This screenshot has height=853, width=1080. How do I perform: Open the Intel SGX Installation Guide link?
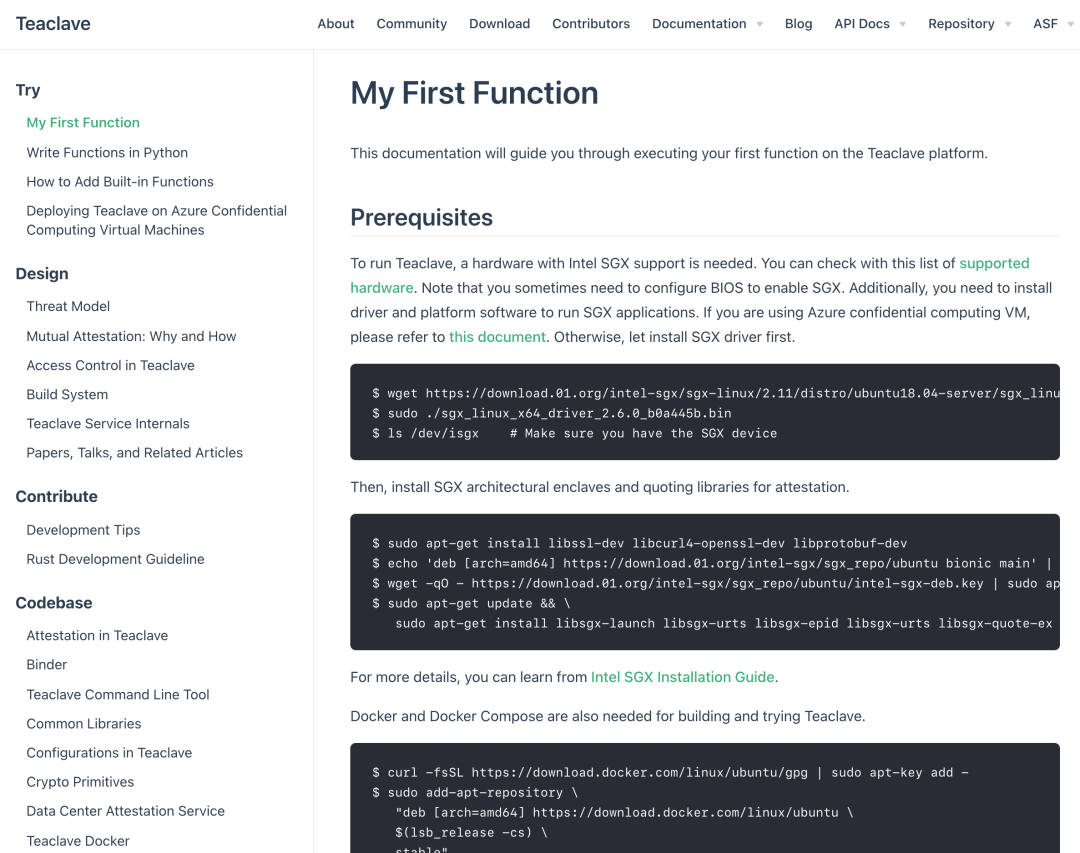point(682,677)
